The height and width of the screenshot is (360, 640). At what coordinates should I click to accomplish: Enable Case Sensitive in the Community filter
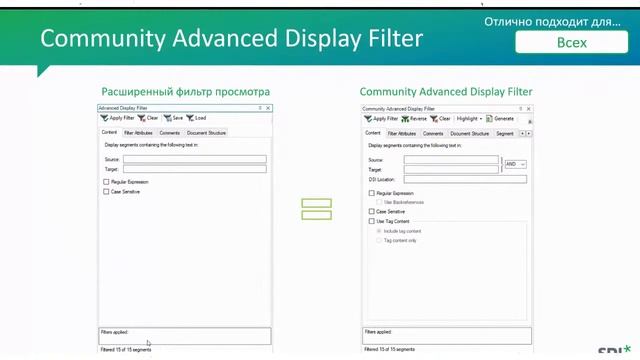tap(371, 211)
